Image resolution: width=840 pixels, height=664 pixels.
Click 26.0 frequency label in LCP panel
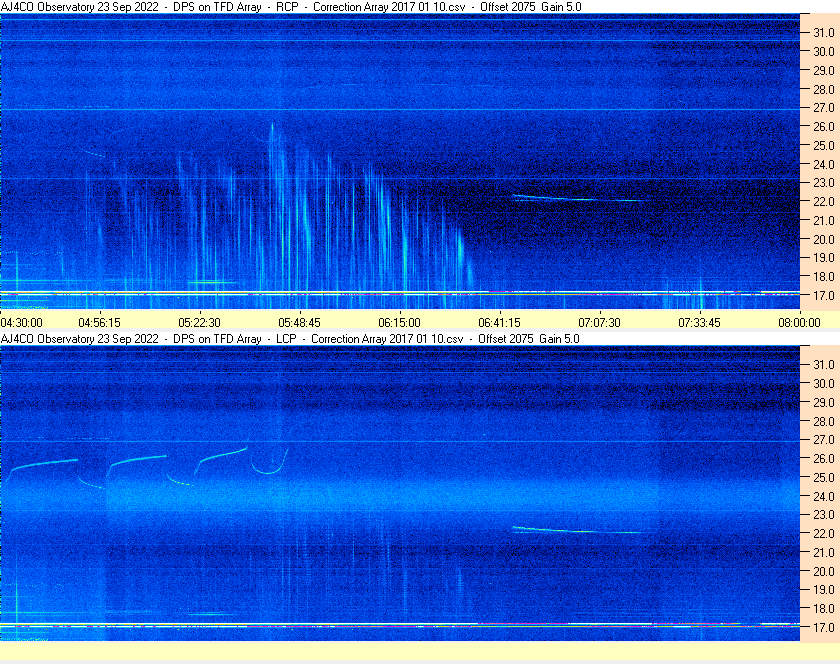(x=824, y=459)
